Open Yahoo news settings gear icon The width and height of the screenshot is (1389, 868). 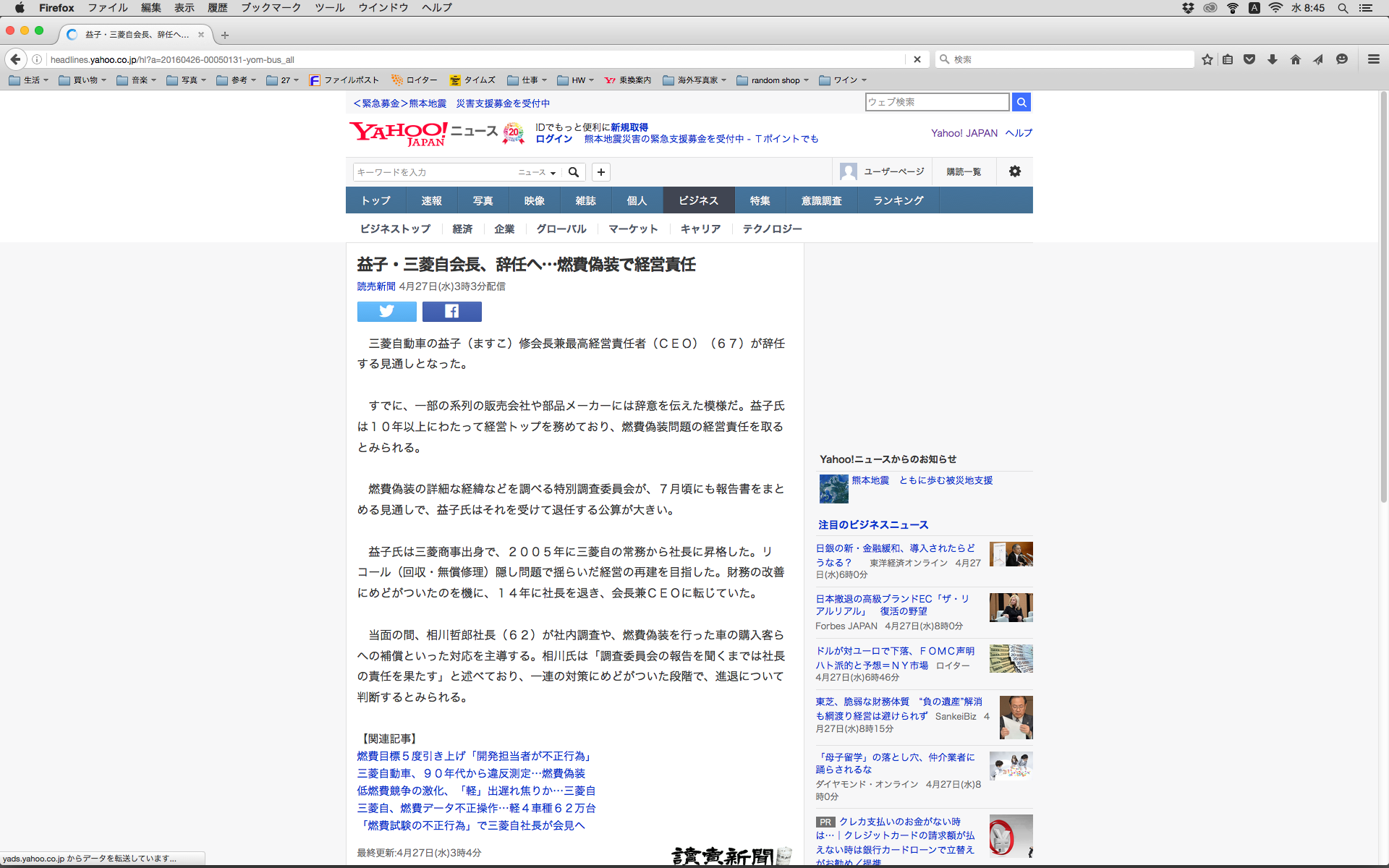(1014, 171)
